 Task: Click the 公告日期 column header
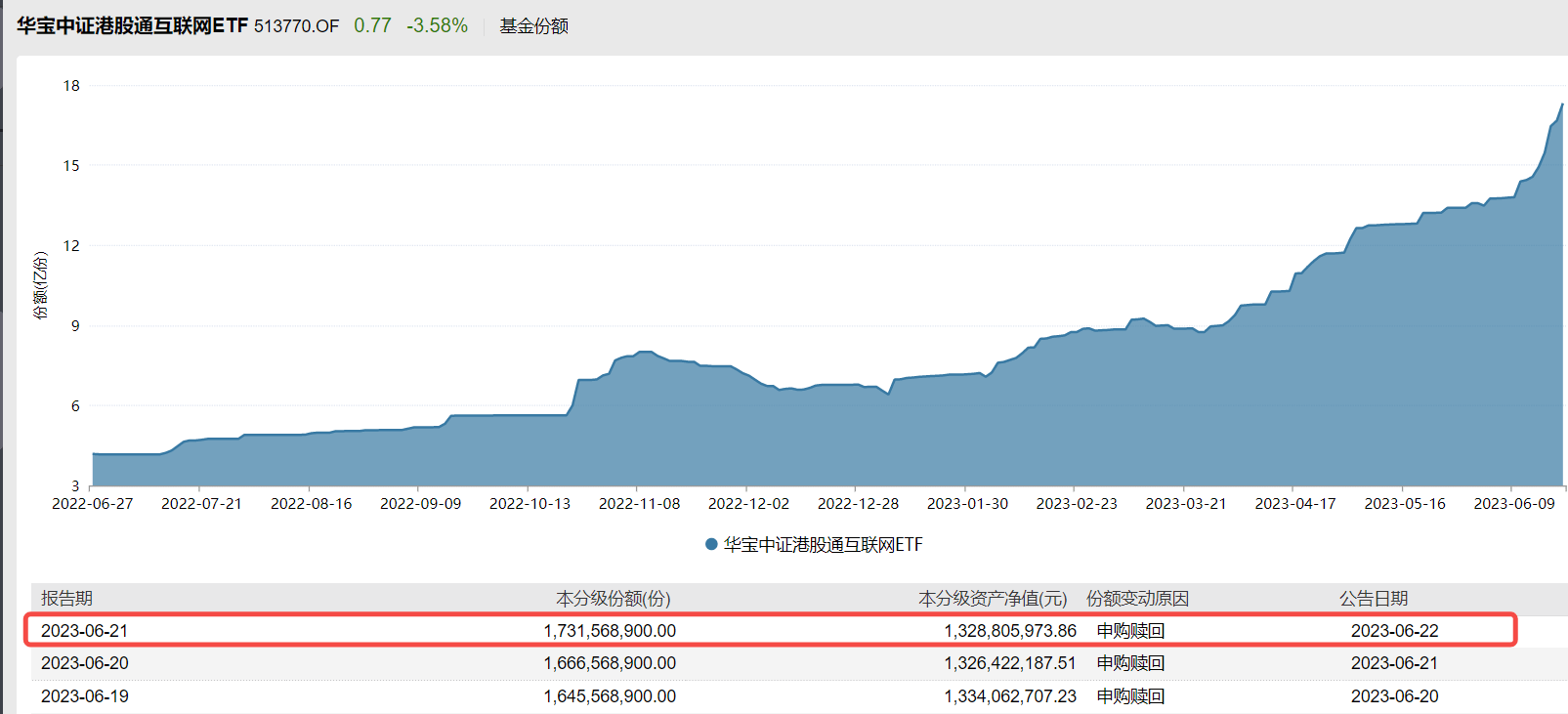click(1374, 599)
